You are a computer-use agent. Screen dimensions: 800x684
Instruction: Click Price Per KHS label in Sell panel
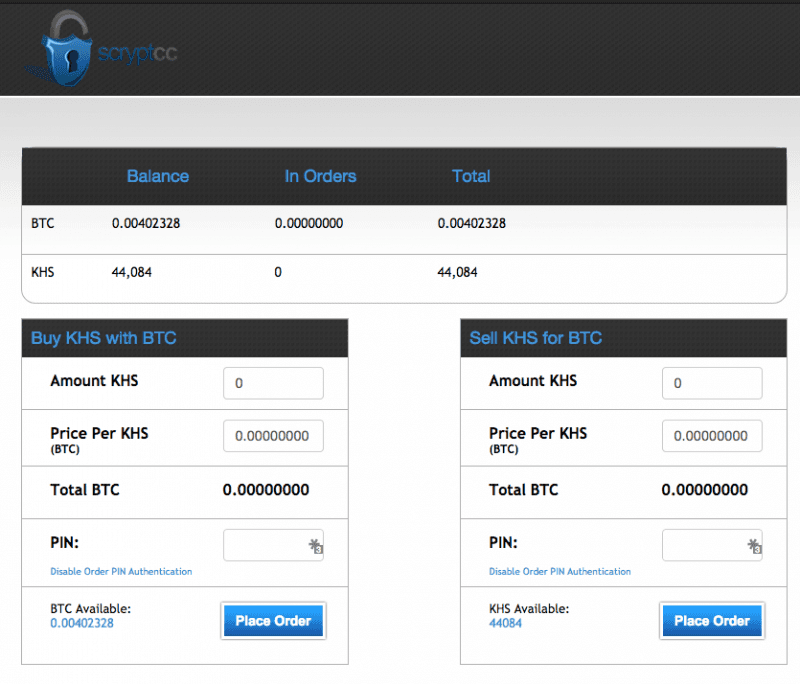(x=538, y=433)
